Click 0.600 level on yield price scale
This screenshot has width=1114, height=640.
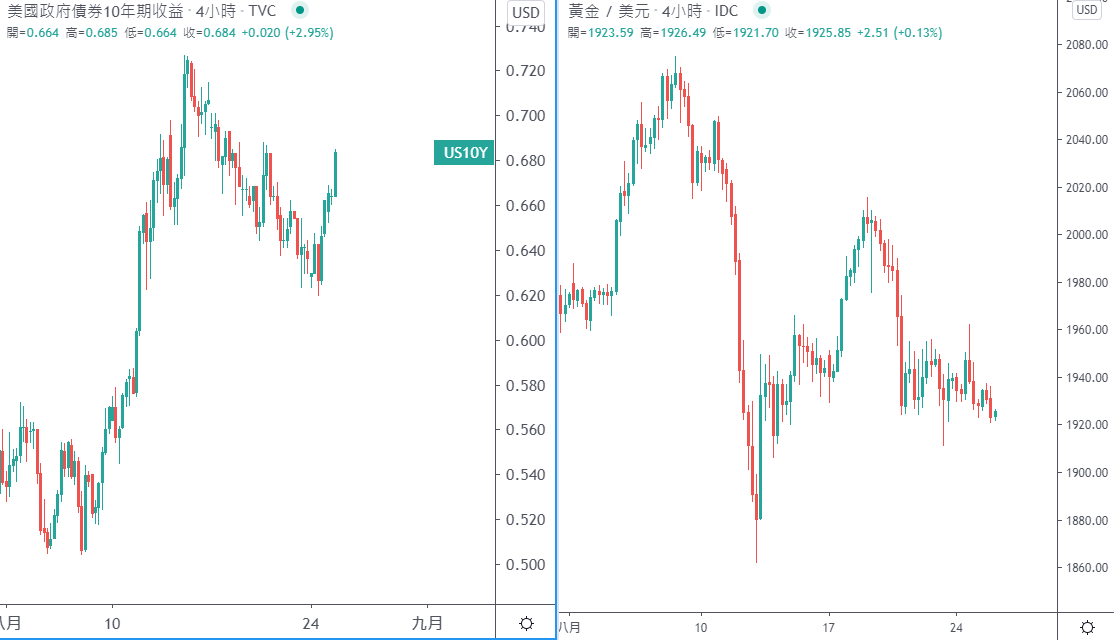(525, 341)
